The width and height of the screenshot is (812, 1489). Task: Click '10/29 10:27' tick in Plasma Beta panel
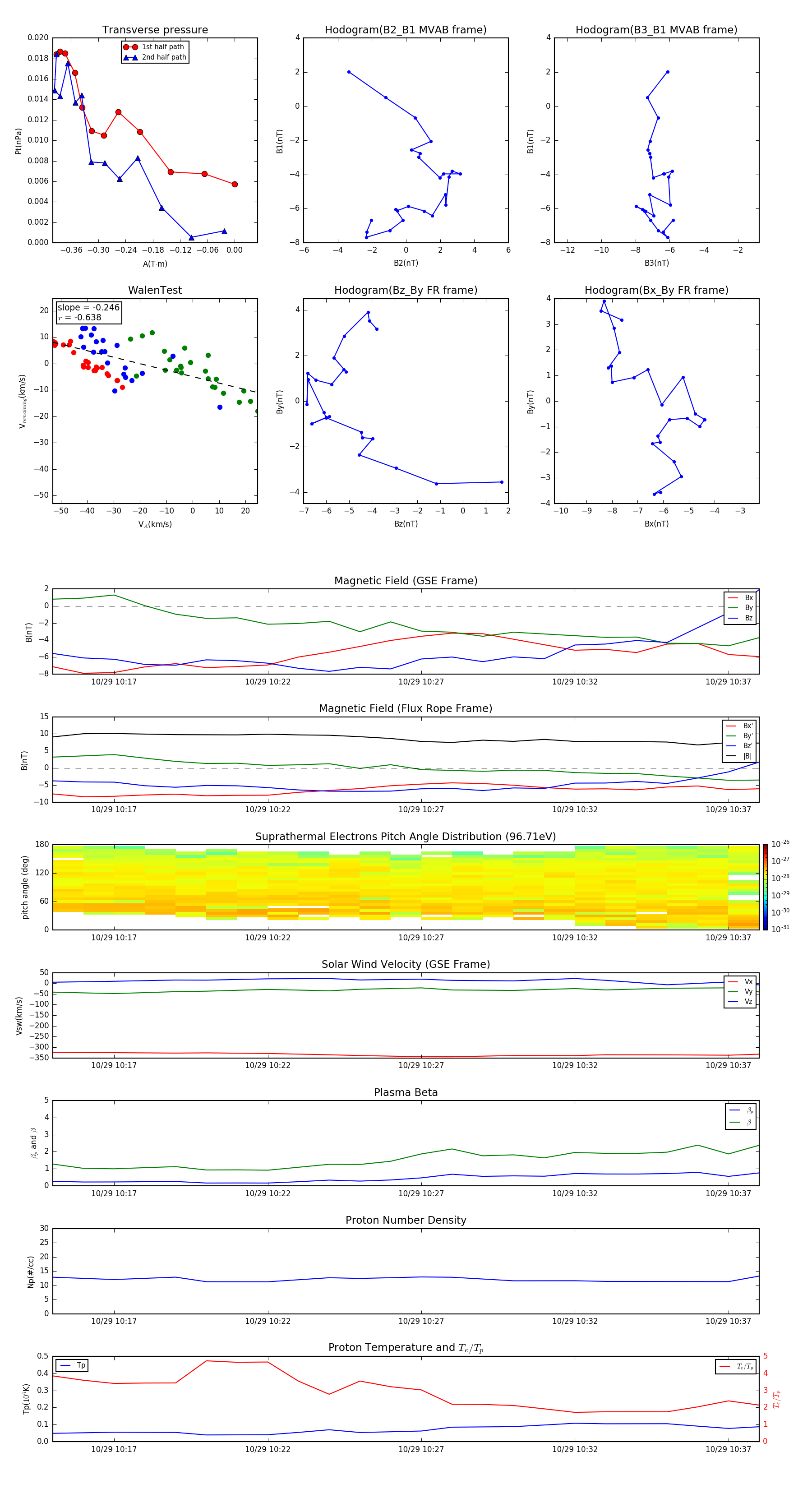(x=421, y=1193)
